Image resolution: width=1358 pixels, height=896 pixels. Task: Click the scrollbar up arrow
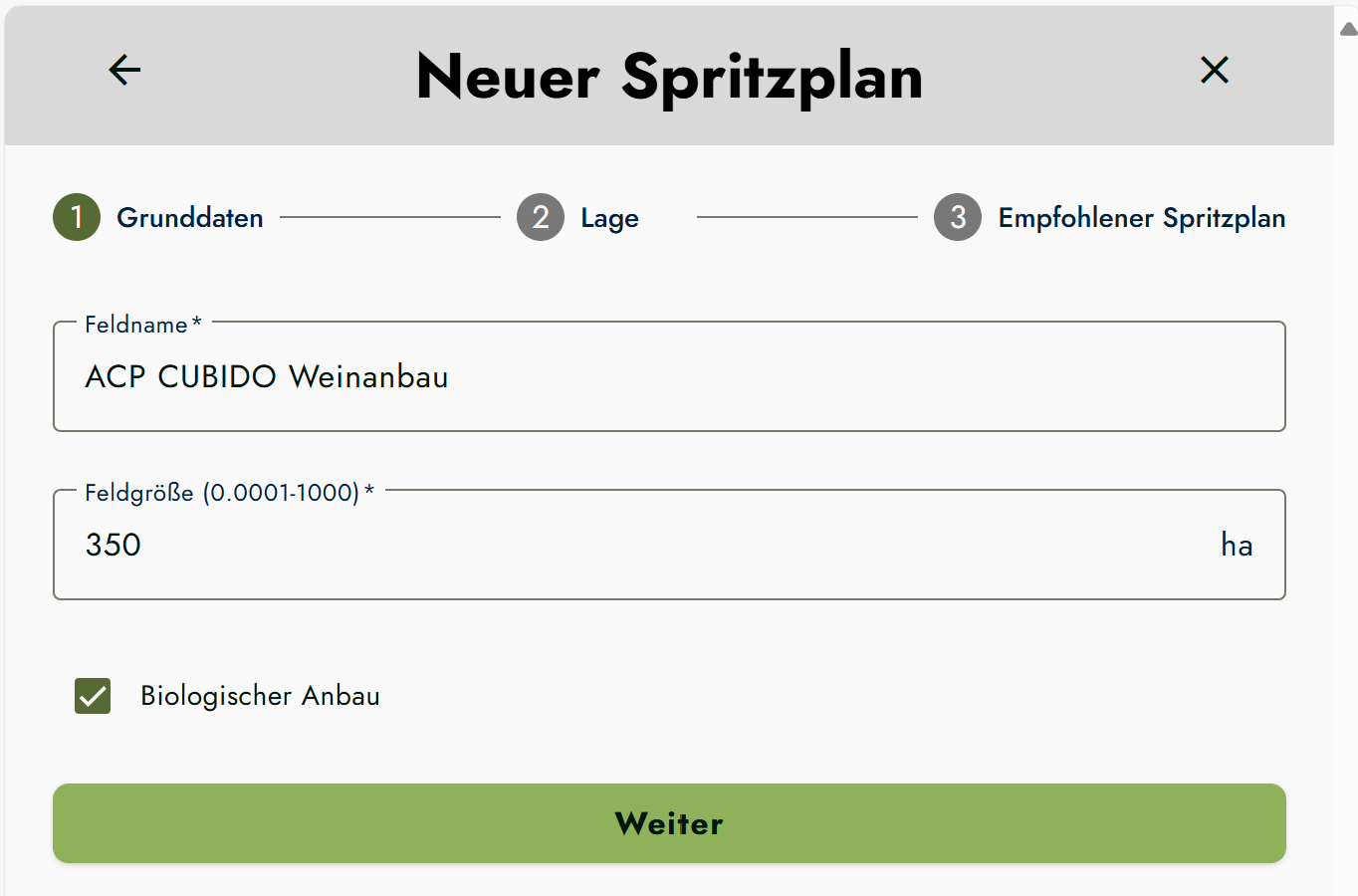click(1349, 29)
